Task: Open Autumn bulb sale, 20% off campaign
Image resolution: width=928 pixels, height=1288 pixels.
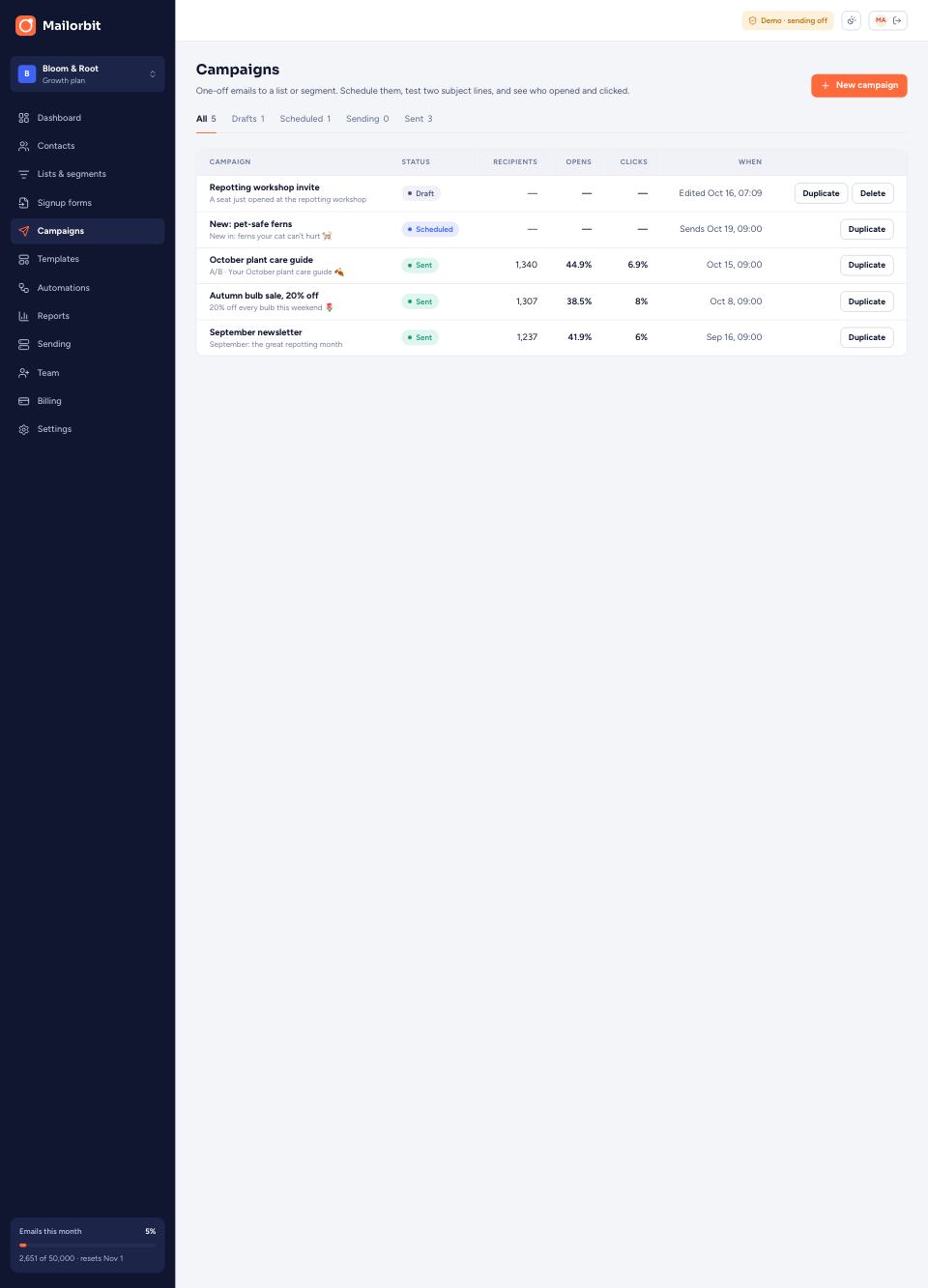Action: pyautogui.click(x=264, y=296)
